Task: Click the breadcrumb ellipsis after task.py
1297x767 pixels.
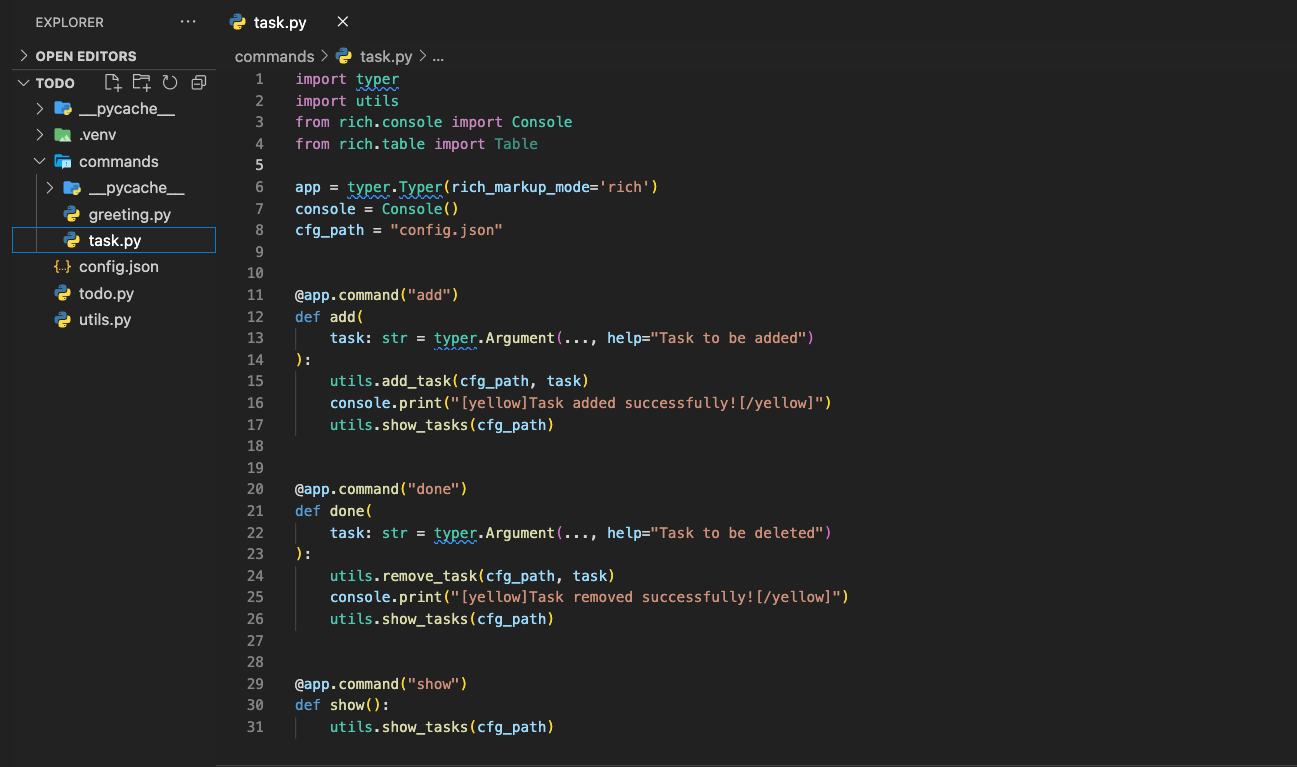Action: coord(437,57)
